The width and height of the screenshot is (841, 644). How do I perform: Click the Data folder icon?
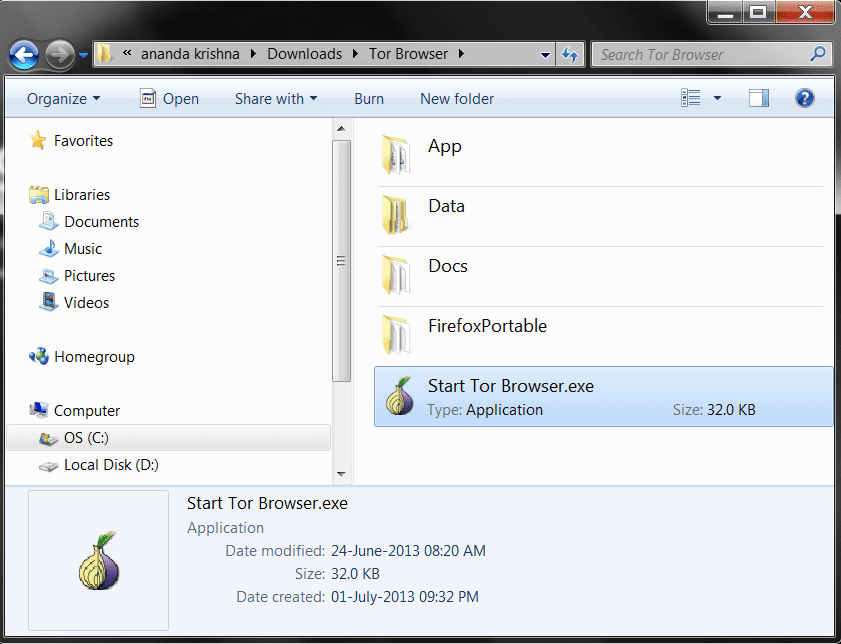[x=396, y=215]
